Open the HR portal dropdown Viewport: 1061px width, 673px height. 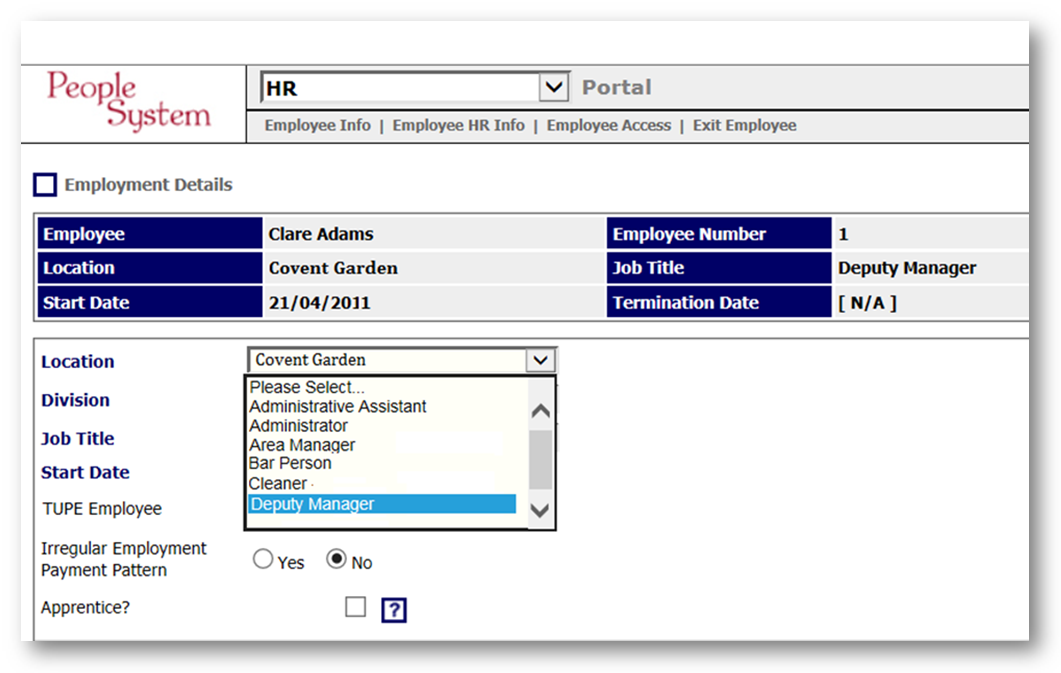click(553, 88)
